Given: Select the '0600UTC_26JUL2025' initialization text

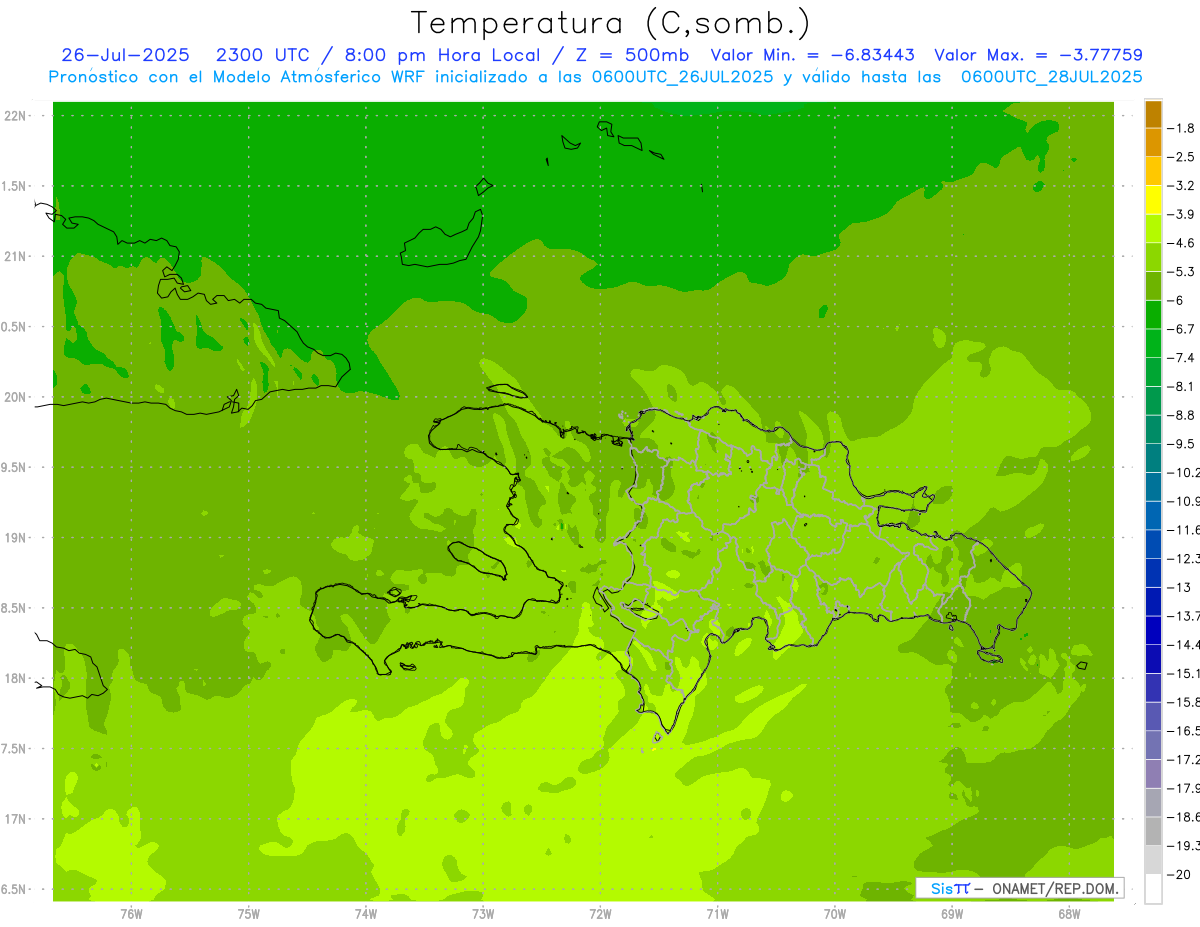Looking at the screenshot, I should tap(682, 77).
